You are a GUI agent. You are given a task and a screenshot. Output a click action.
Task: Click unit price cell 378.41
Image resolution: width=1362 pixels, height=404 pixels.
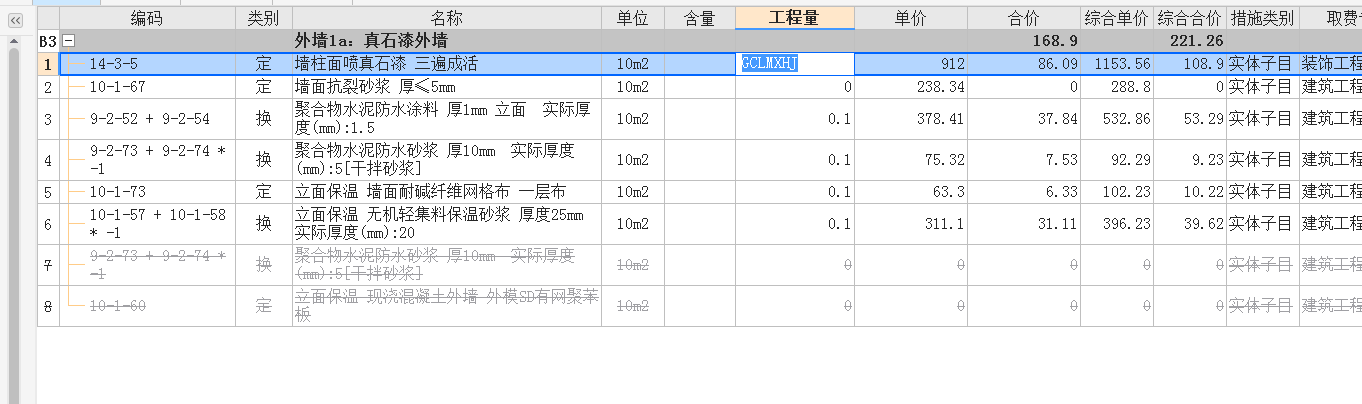tap(911, 119)
